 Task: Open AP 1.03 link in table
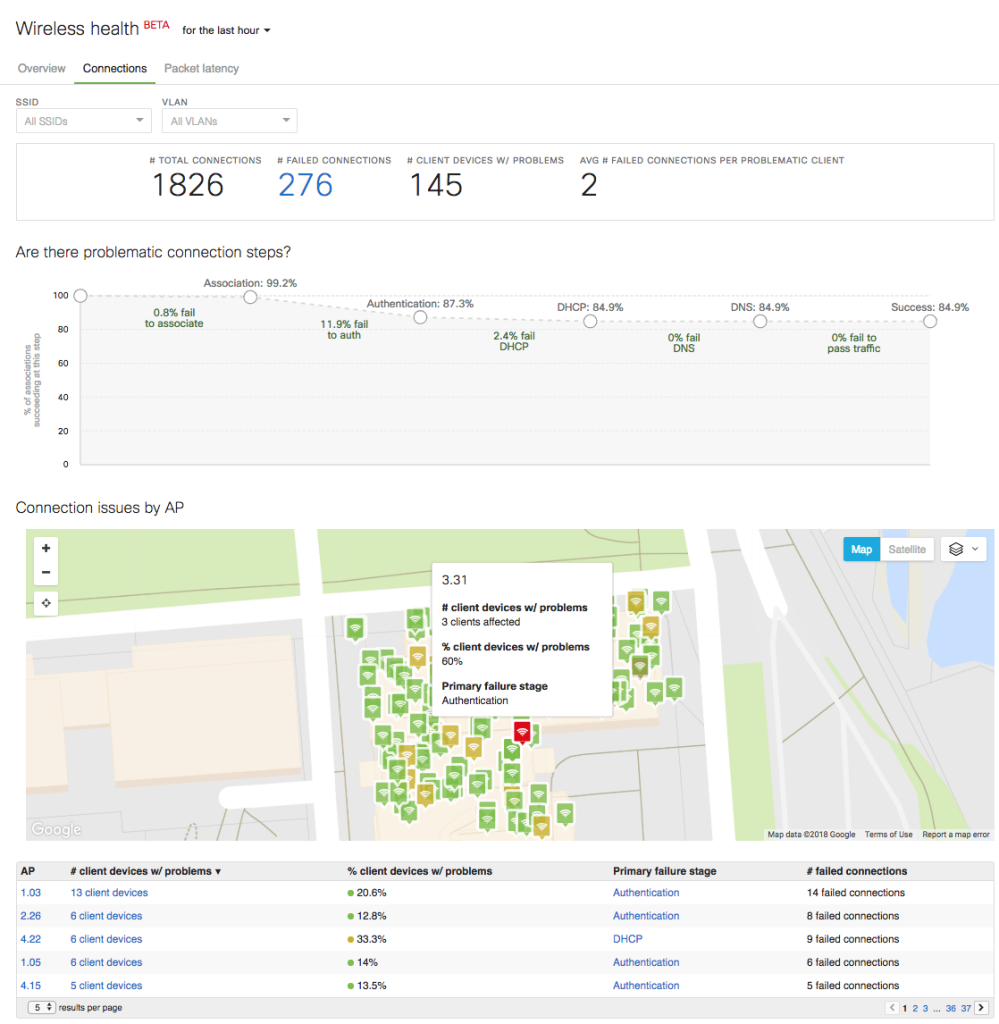click(x=30, y=892)
